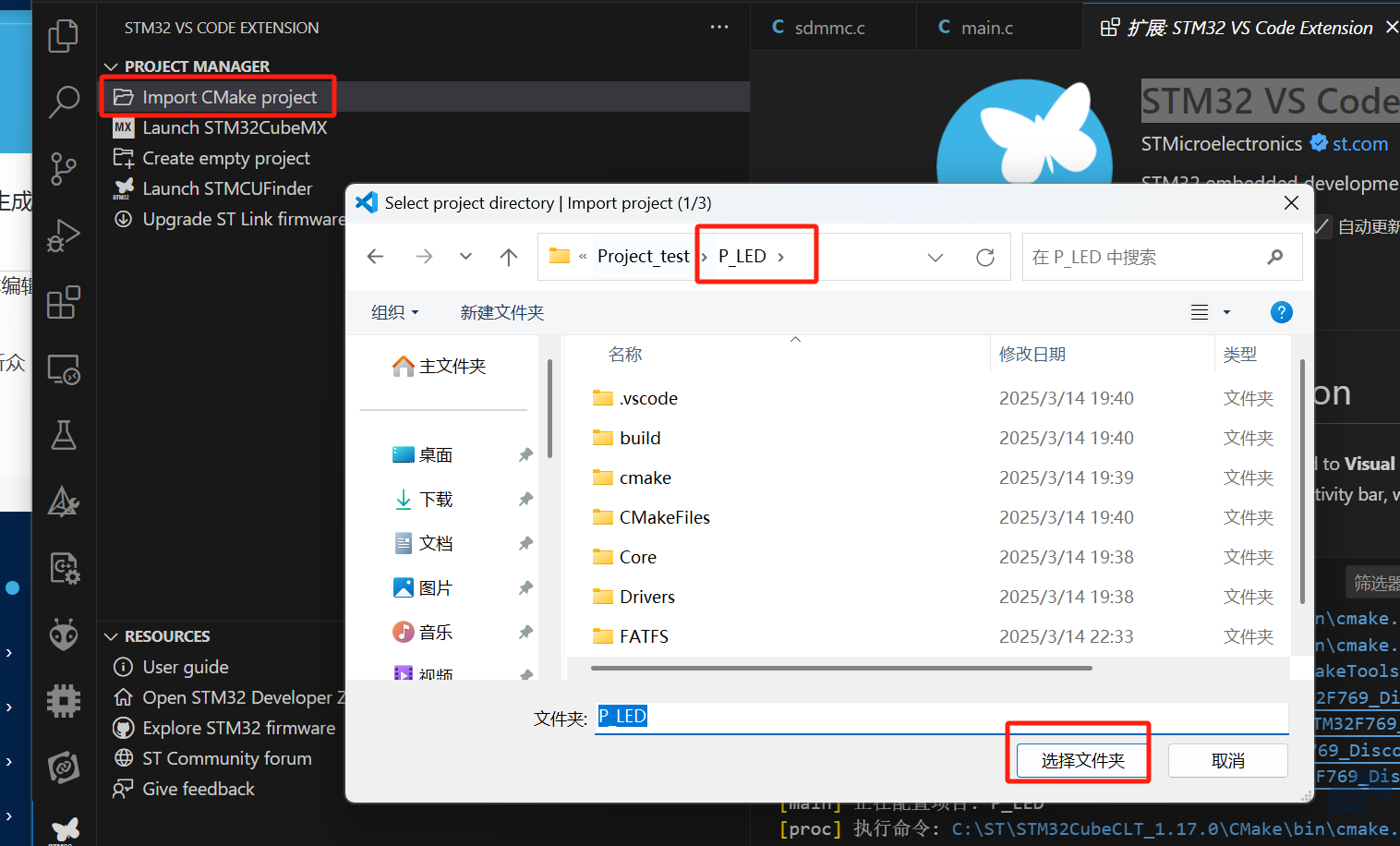Open the Run and Debug view
The width and height of the screenshot is (1400, 846).
tap(63, 236)
